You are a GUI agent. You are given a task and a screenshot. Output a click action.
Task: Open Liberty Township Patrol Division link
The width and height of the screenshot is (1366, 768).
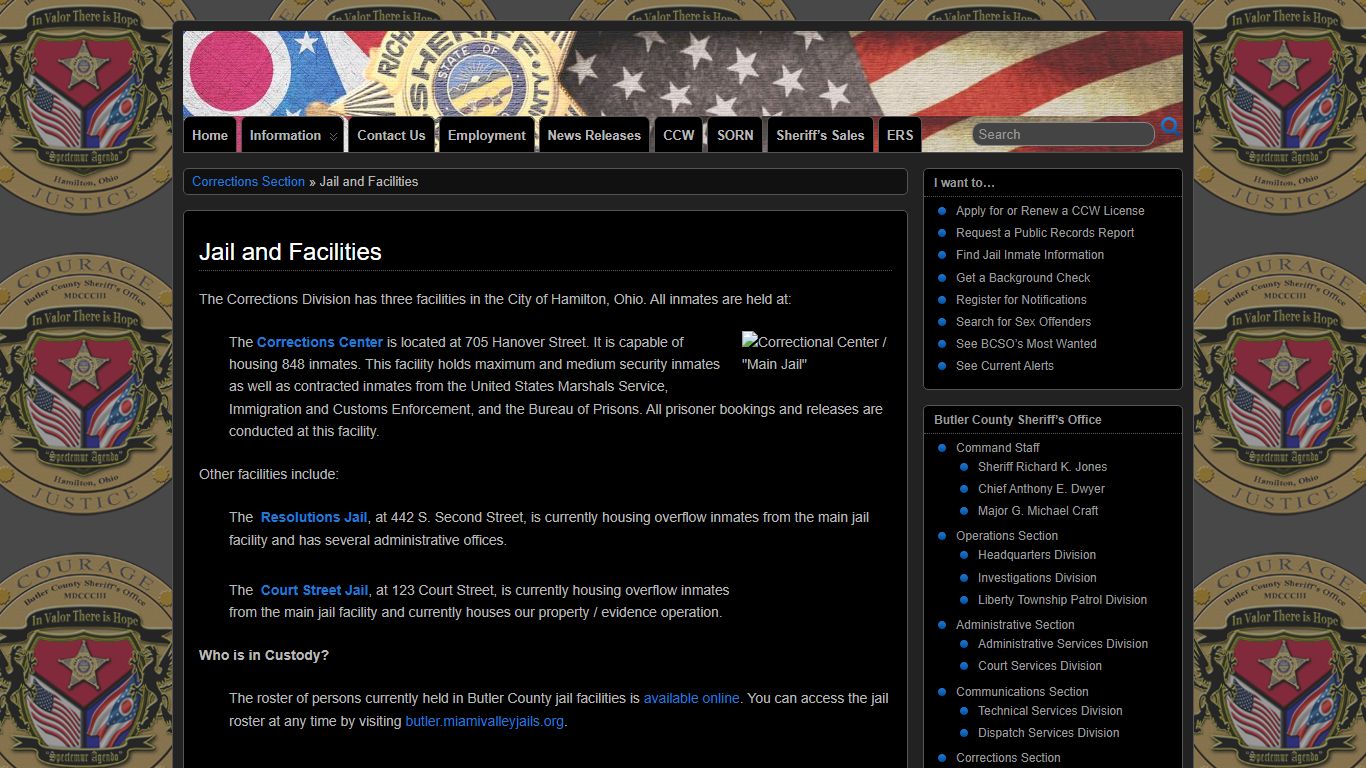pyautogui.click(x=1062, y=600)
